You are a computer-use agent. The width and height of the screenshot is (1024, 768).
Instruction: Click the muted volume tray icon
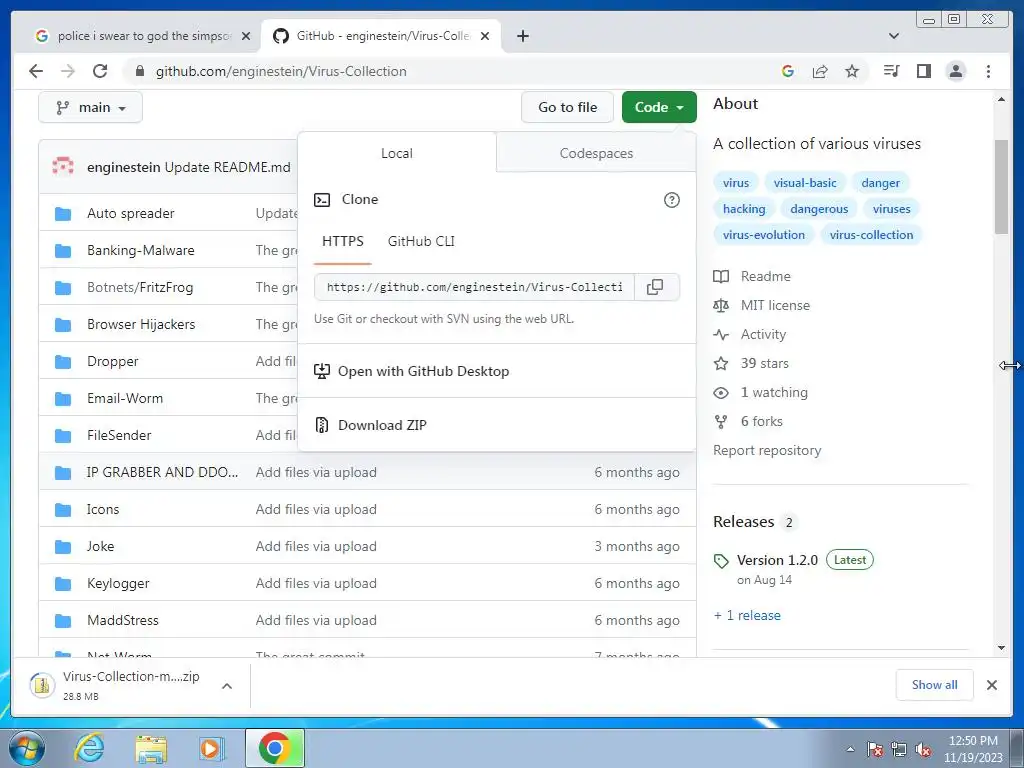pos(923,749)
